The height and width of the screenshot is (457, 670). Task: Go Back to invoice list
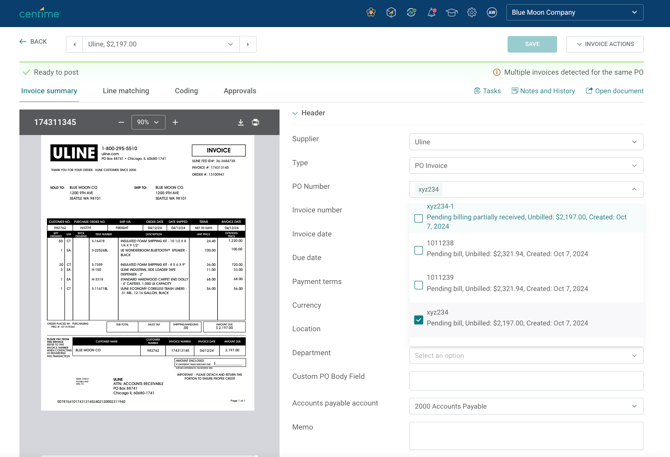coord(33,41)
